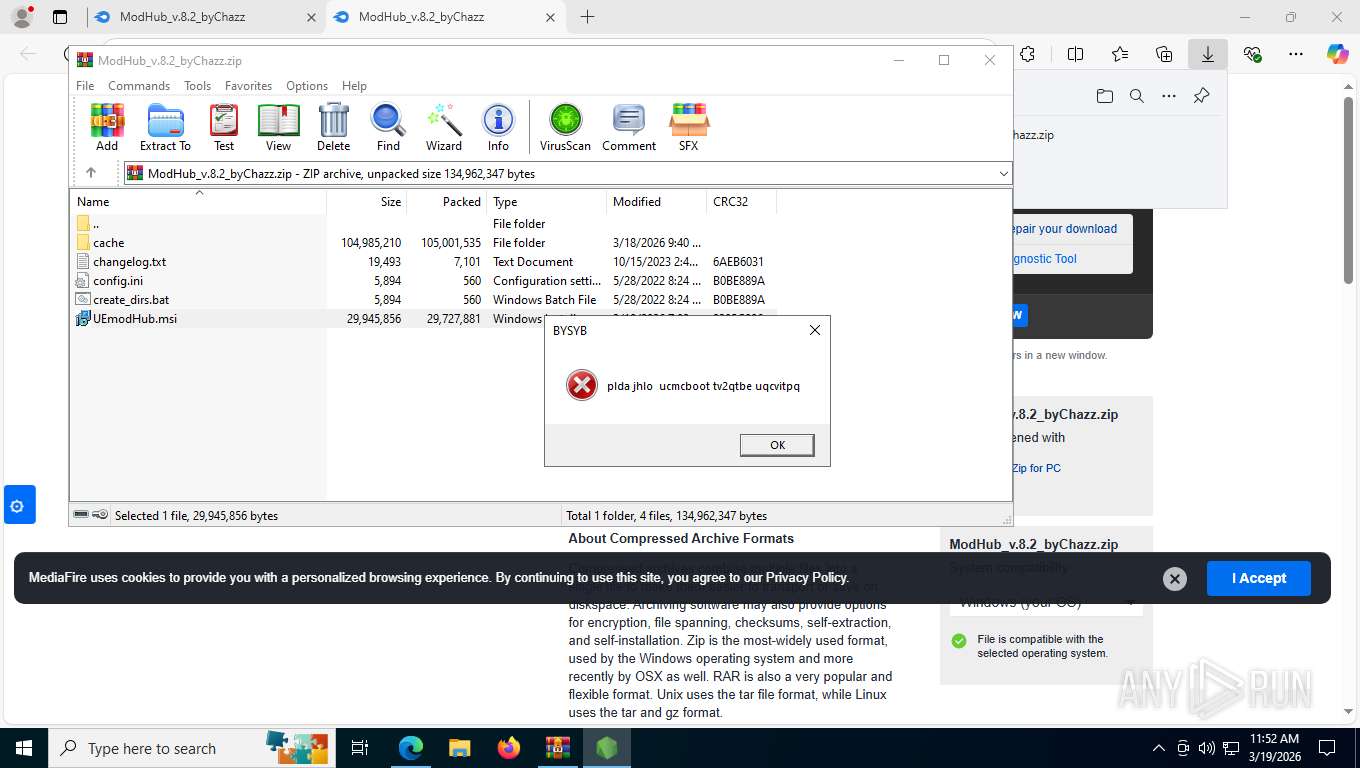Open File Explorer from the taskbar
The width and height of the screenshot is (1360, 768).
click(459, 748)
